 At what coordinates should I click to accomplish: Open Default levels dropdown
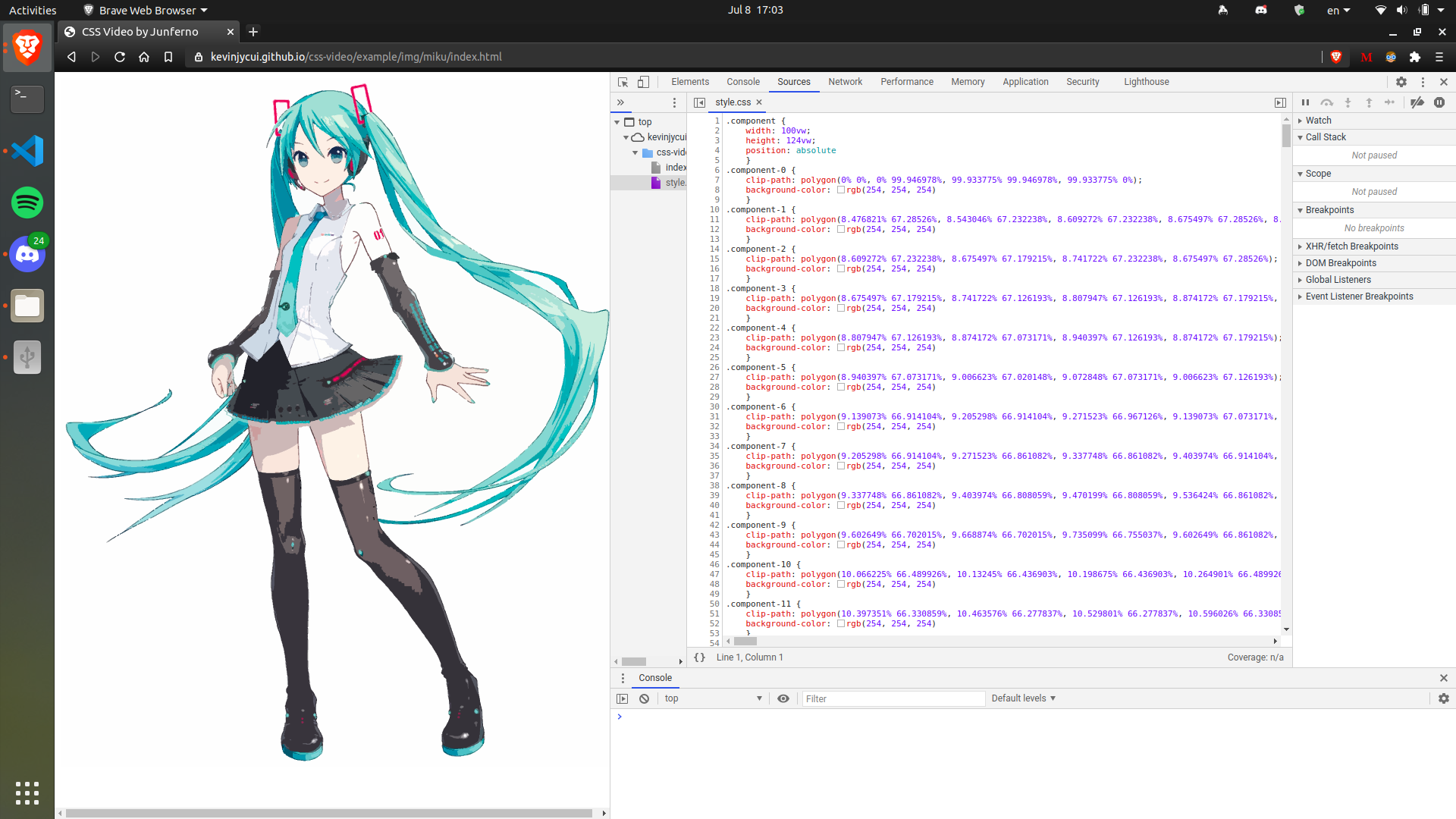click(1023, 698)
